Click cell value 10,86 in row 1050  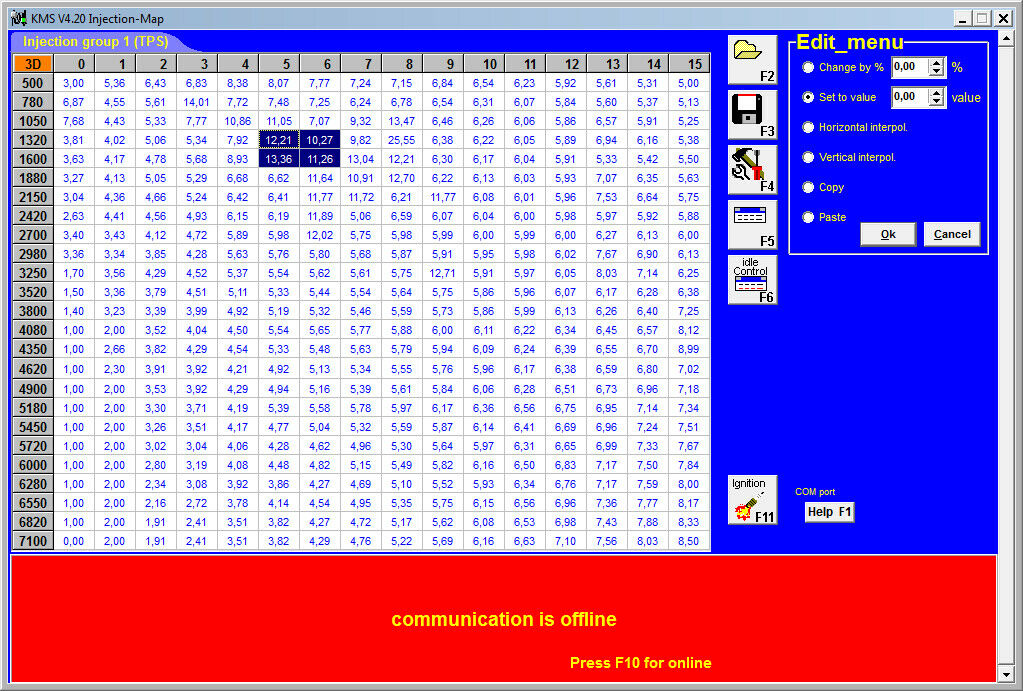click(x=238, y=121)
